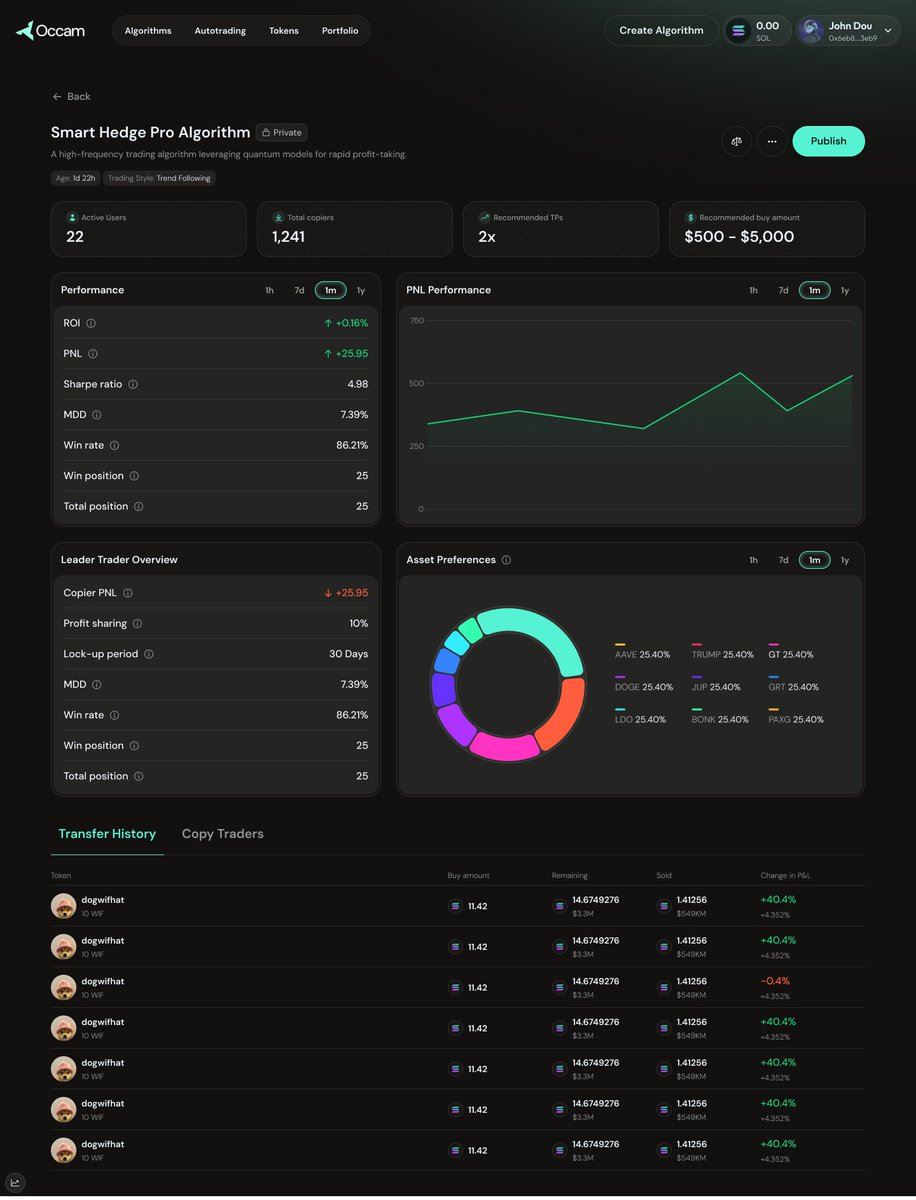Expand the John Dou account dropdown chevron
Image resolution: width=916 pixels, height=1200 pixels.
click(x=888, y=31)
